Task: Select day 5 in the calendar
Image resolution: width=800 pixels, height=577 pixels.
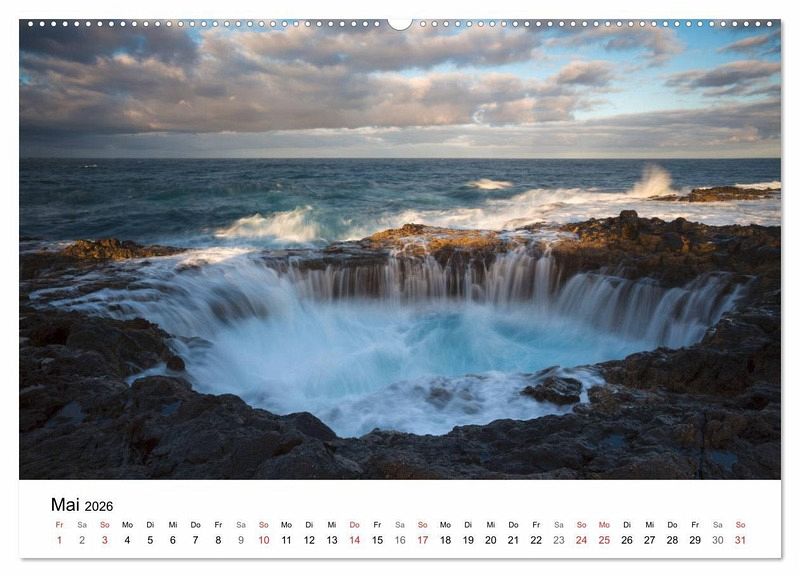Action: pos(150,540)
